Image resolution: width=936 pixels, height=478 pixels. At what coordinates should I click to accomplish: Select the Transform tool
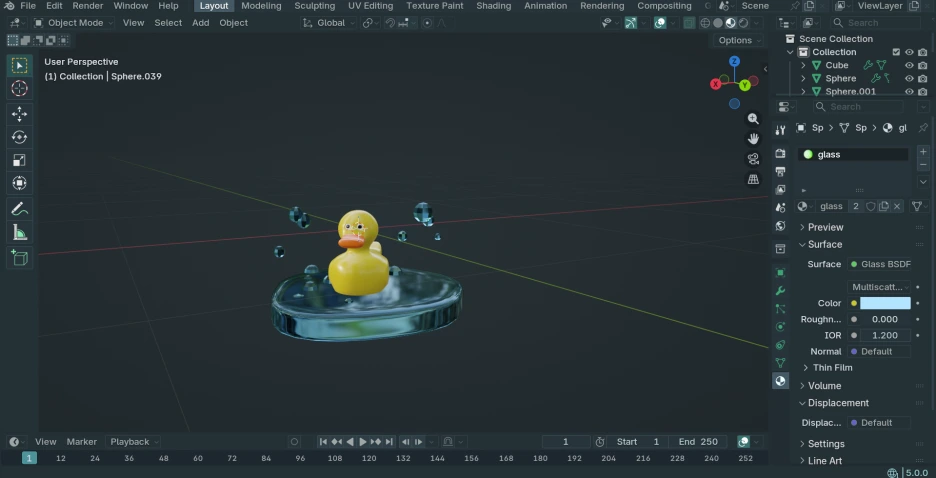20,183
